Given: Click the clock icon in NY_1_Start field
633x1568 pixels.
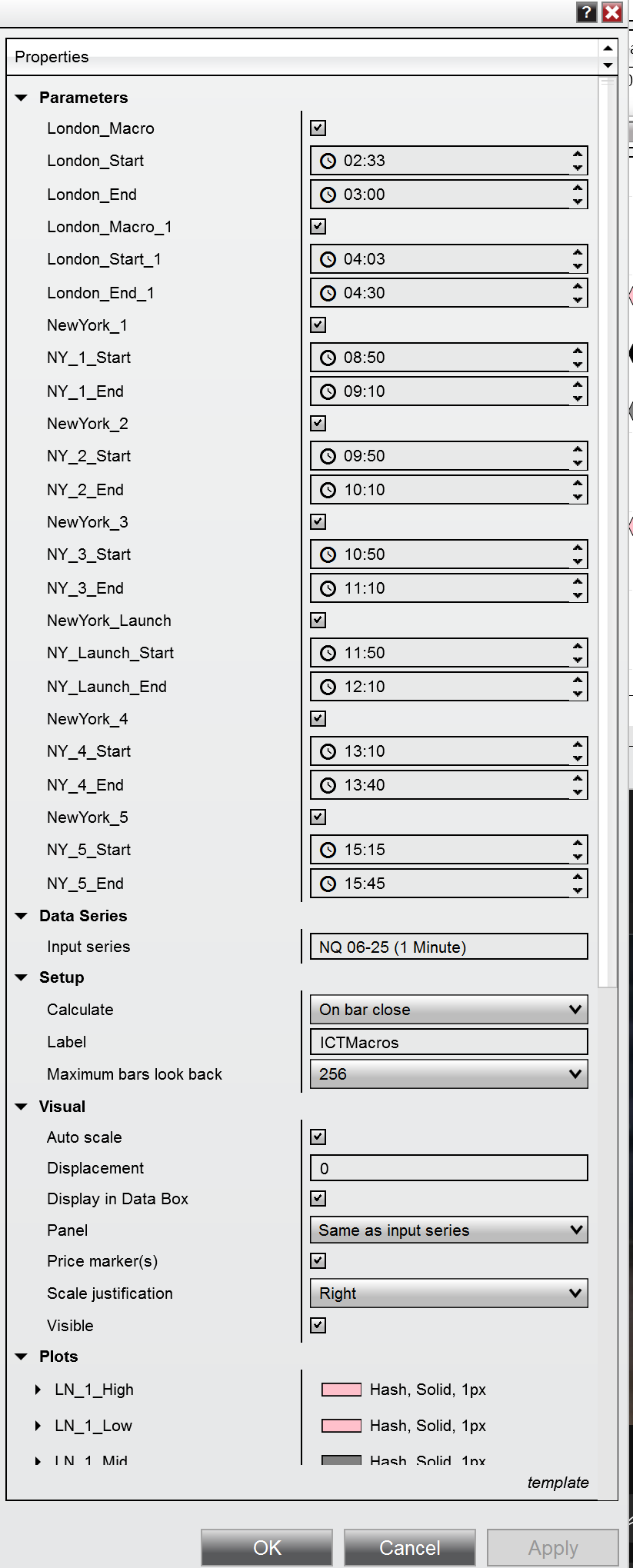Looking at the screenshot, I should point(328,357).
